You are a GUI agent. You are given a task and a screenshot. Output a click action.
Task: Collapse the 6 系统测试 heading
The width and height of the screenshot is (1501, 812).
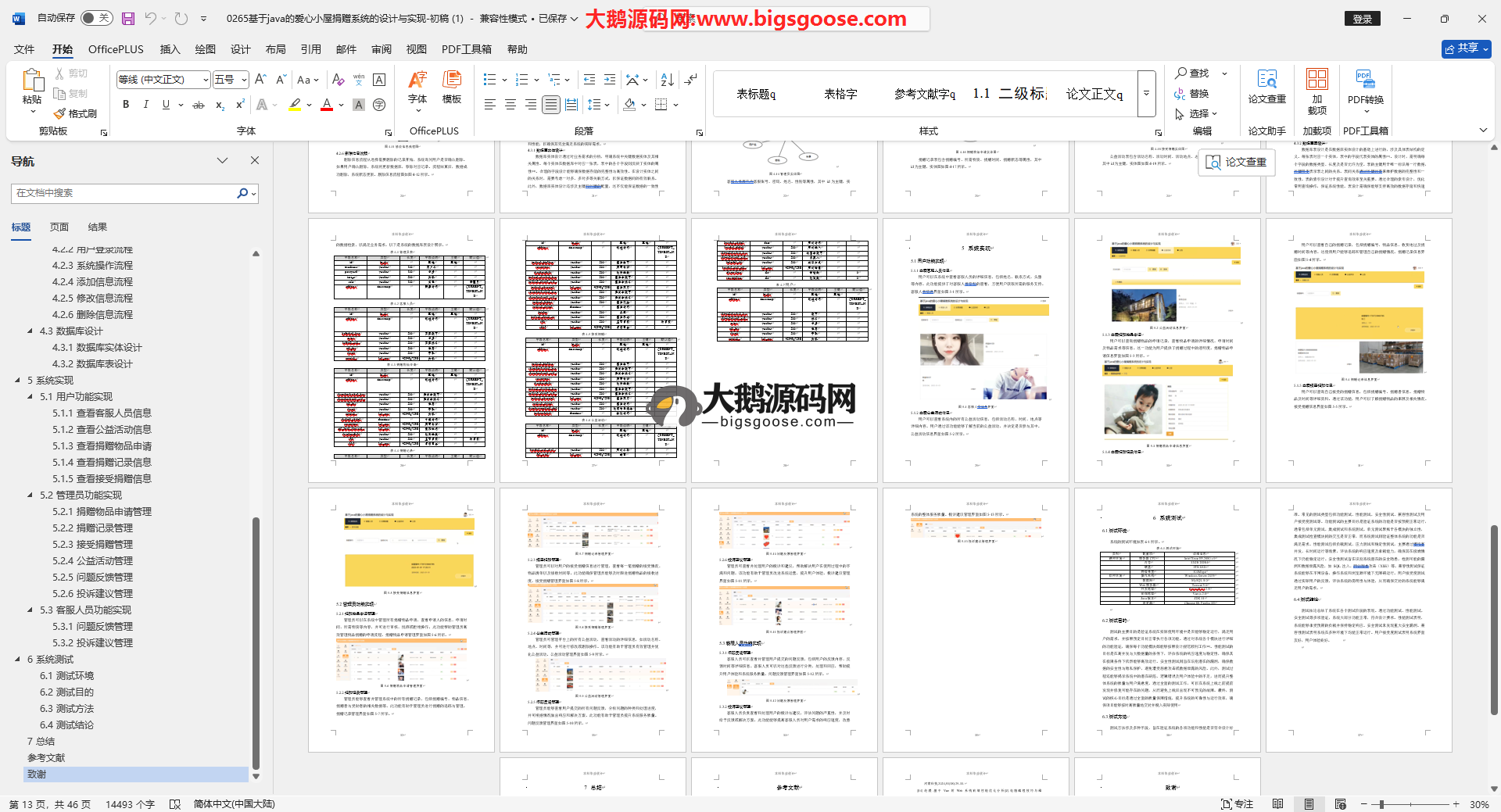tap(18, 660)
